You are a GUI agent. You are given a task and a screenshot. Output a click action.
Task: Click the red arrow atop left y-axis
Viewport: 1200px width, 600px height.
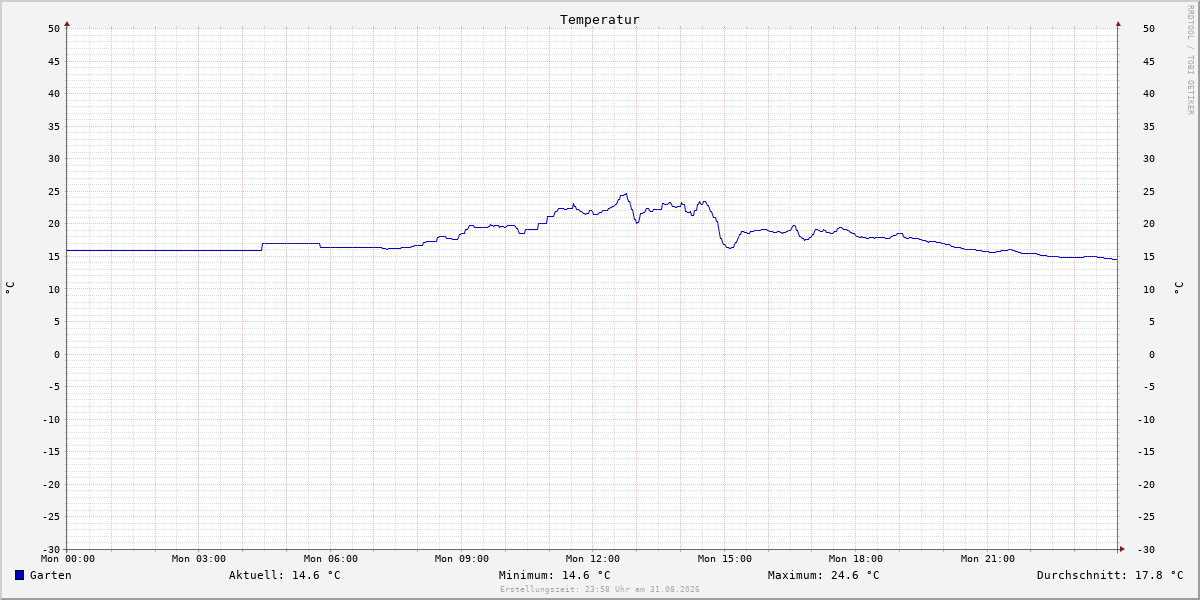[67, 23]
